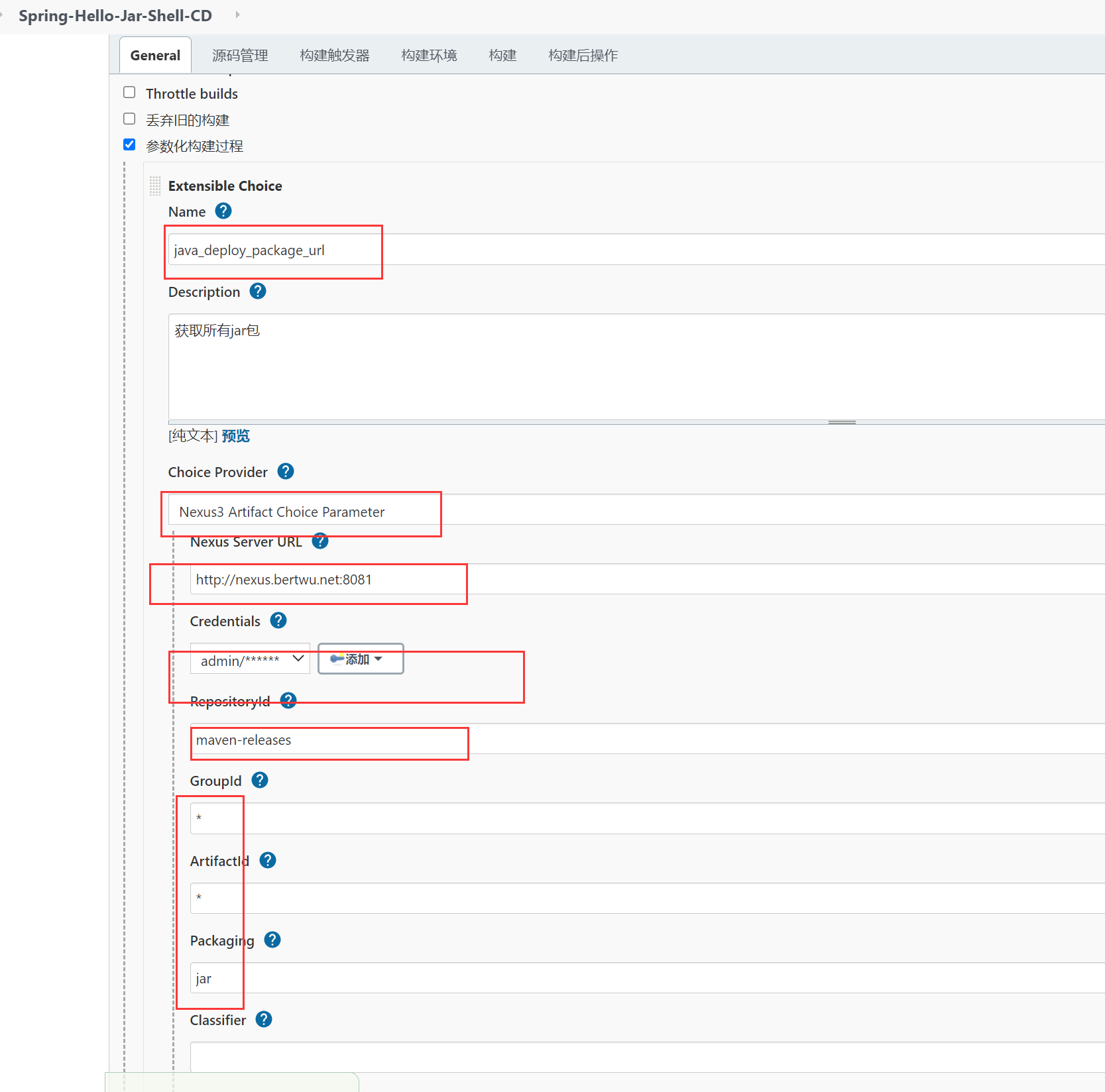Image resolution: width=1105 pixels, height=1092 pixels.
Task: Click the 预览 preview link
Action: pos(235,435)
